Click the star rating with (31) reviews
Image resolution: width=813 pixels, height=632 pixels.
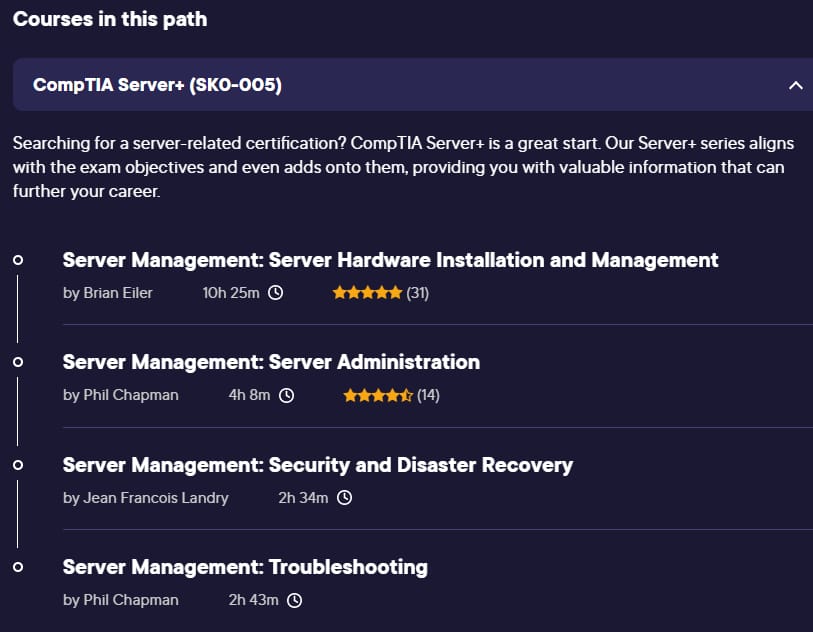(x=367, y=293)
